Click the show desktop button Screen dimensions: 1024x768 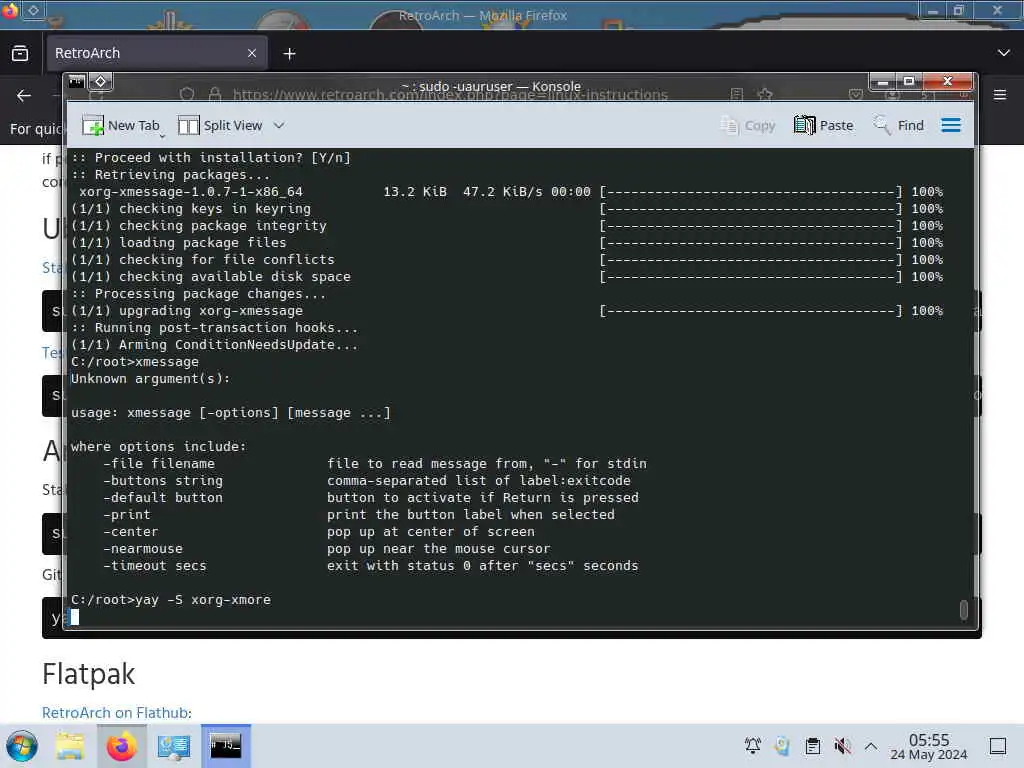pos(998,745)
